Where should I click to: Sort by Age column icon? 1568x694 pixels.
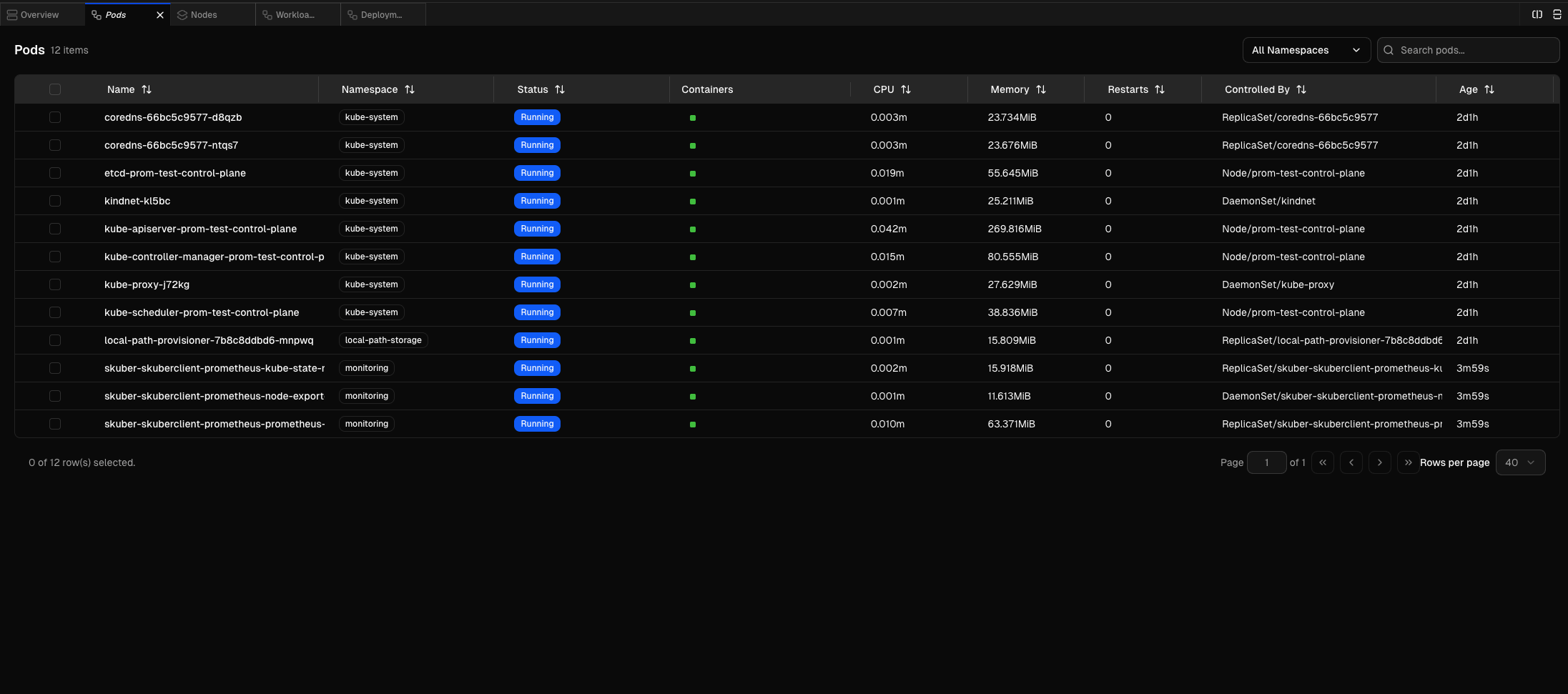click(x=1489, y=89)
